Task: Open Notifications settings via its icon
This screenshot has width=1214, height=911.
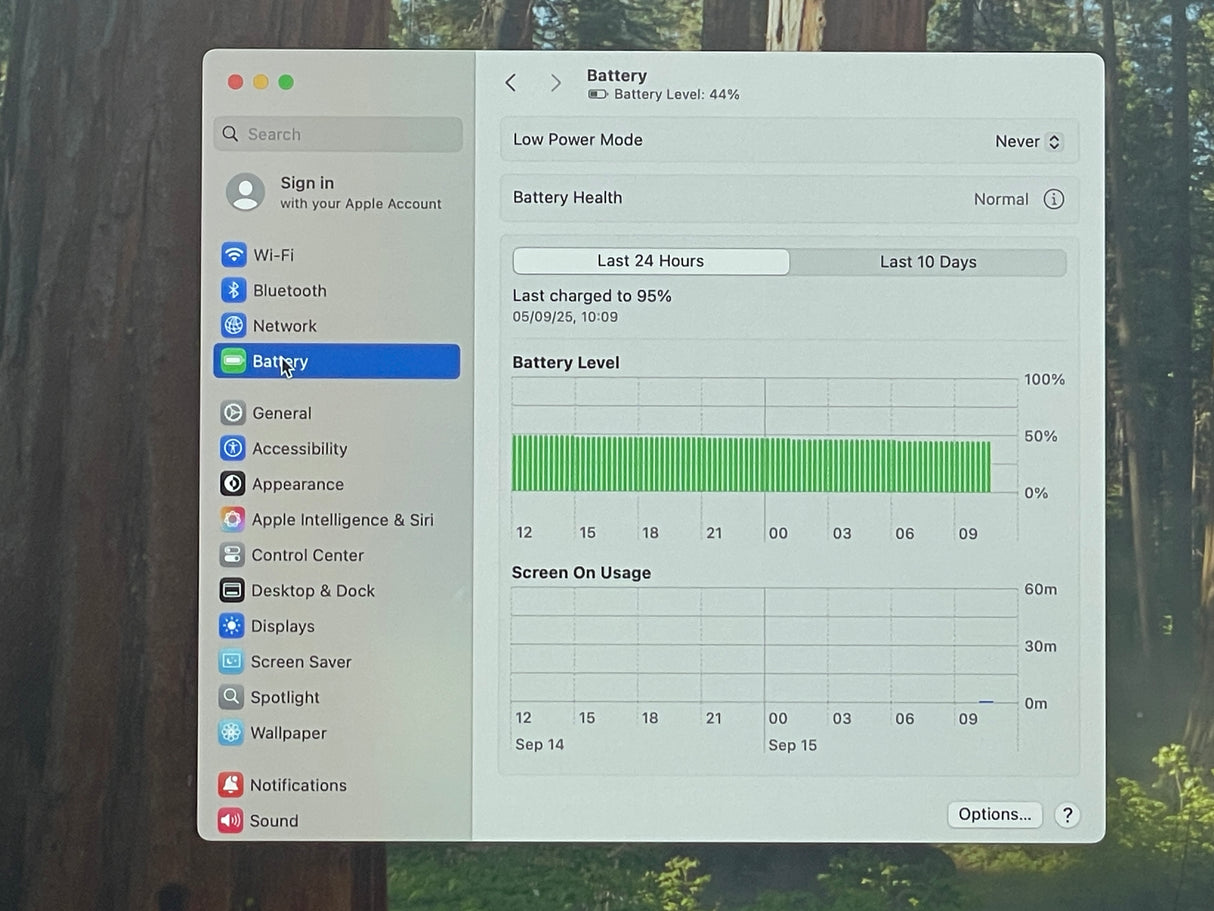Action: (229, 784)
